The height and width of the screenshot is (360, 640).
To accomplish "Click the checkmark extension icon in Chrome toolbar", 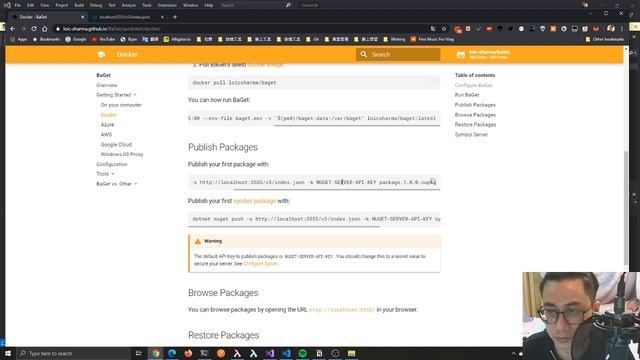I will click(x=478, y=29).
